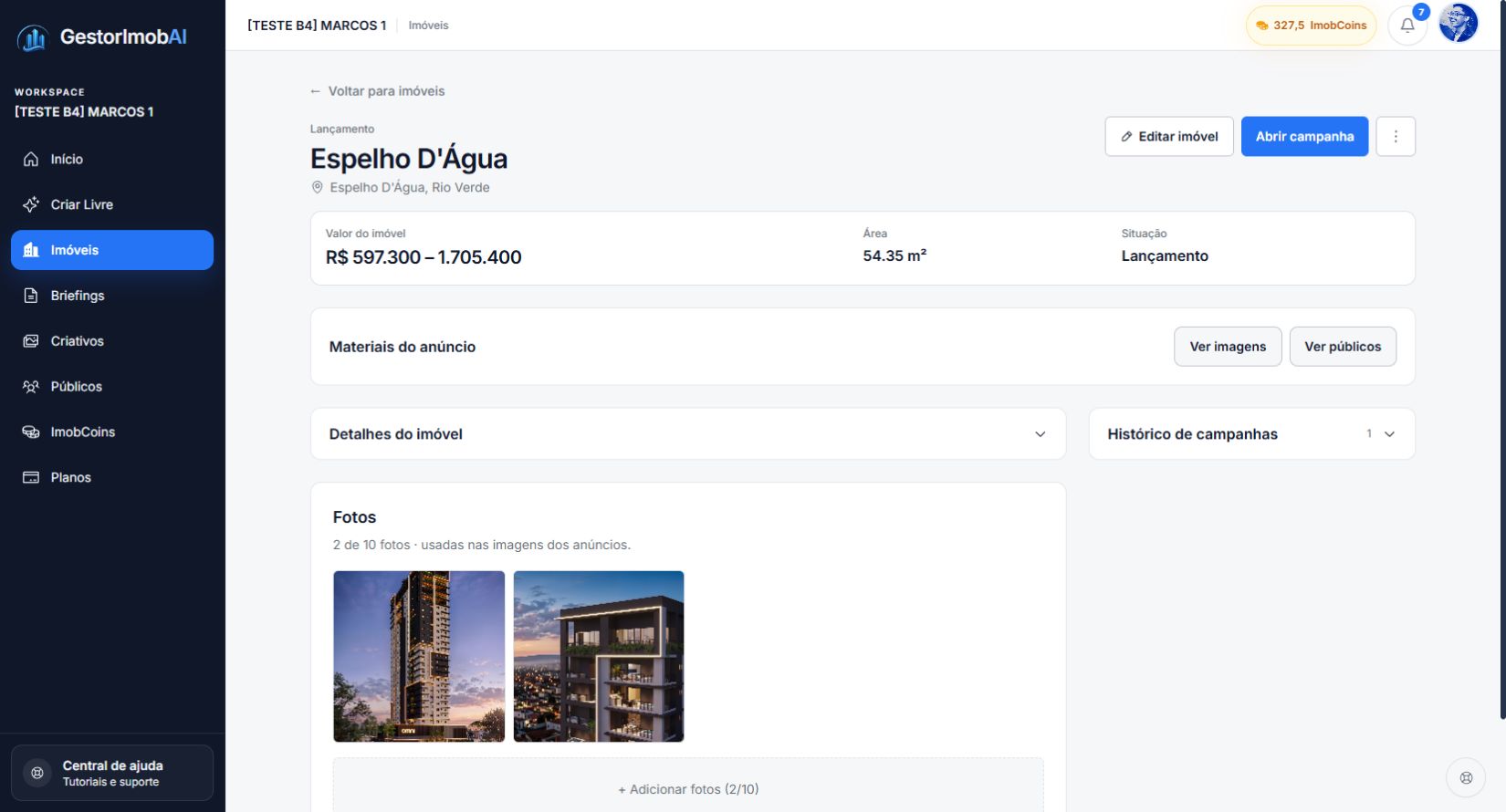
Task: Click the location pin icon by address
Action: tap(318, 187)
